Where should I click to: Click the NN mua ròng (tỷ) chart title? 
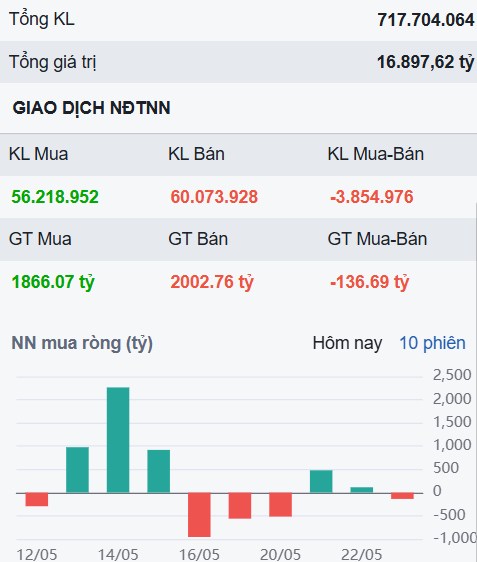(x=82, y=343)
